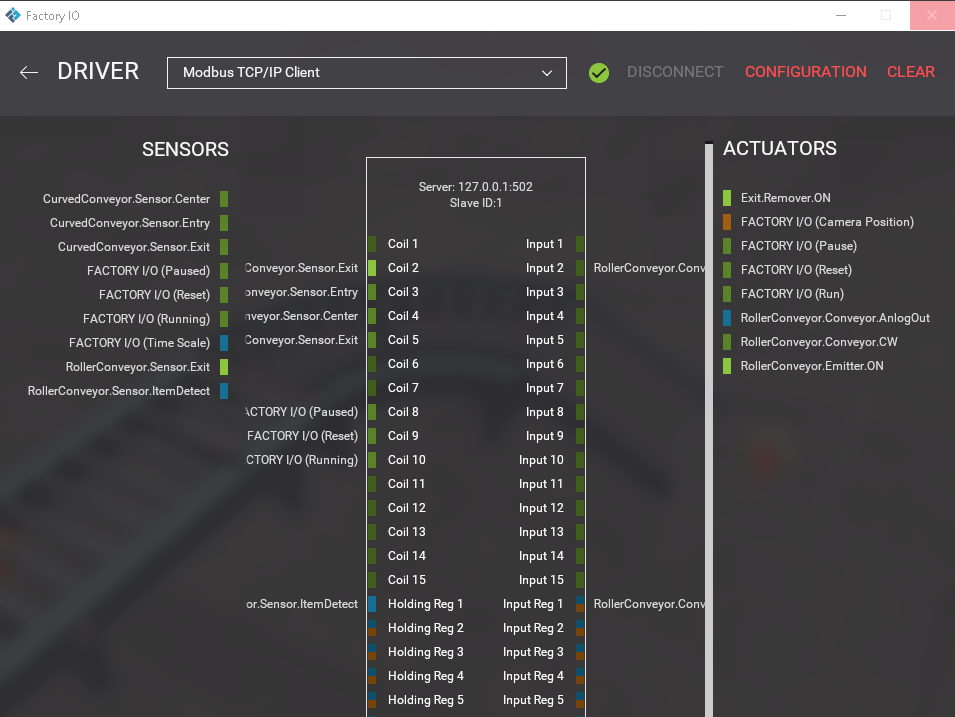Select FACTORY I/O (Reset) sensor tag
This screenshot has height=717, width=955.
[x=154, y=295]
